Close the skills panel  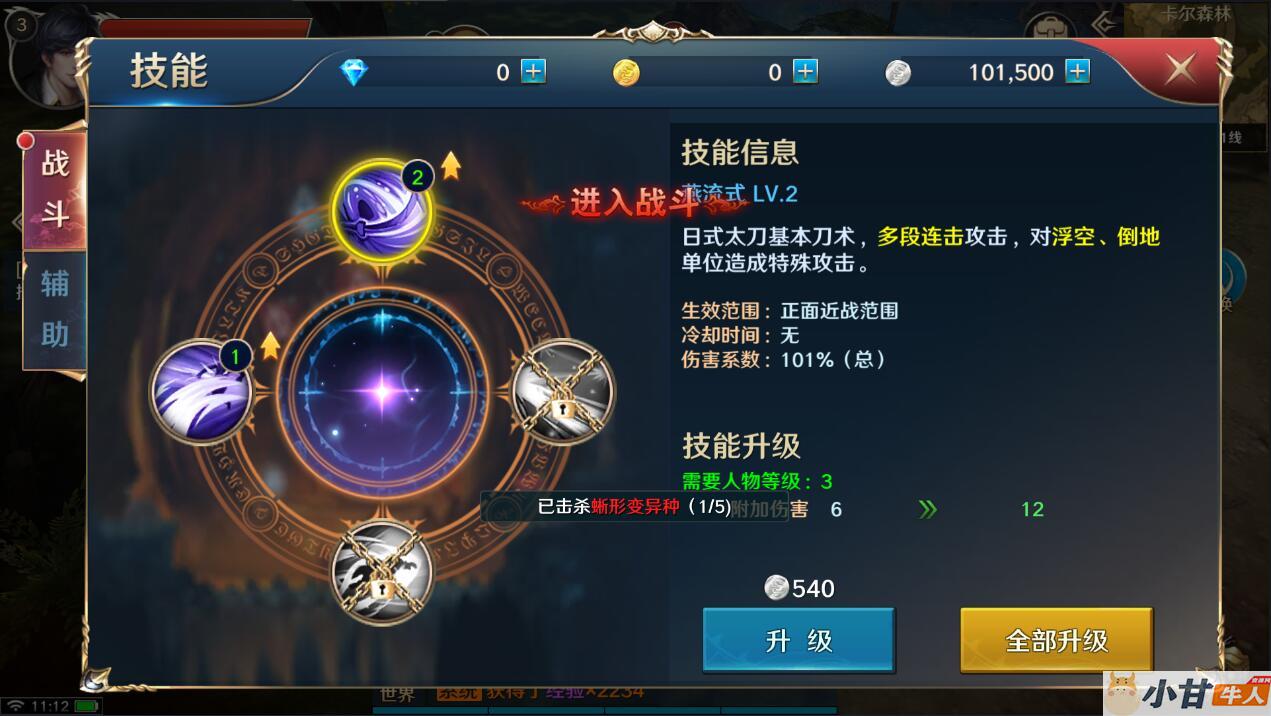(x=1180, y=69)
